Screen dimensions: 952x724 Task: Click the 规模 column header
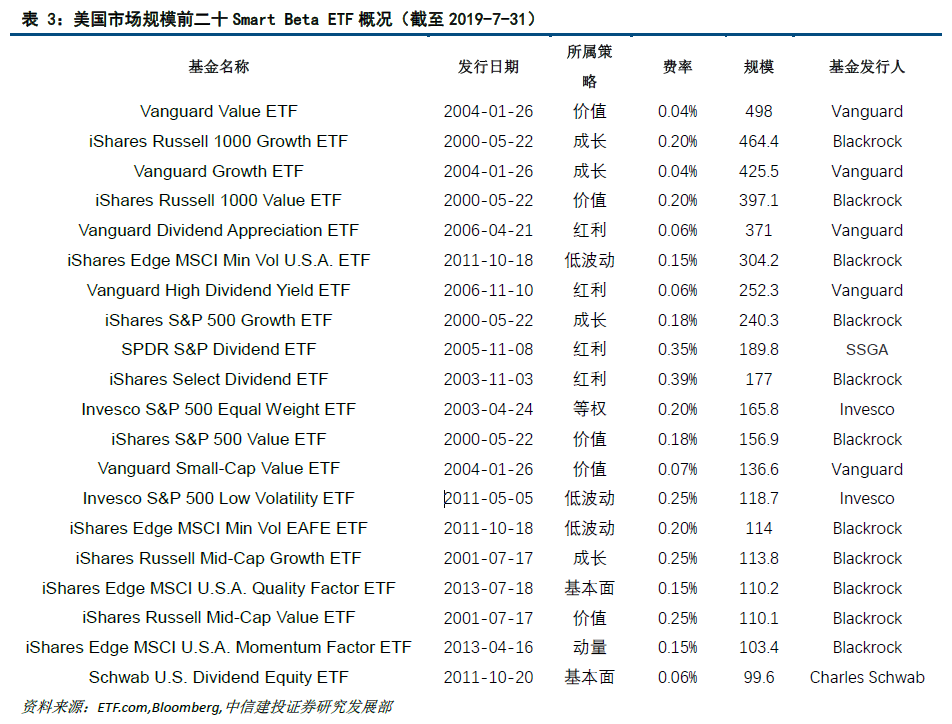click(758, 66)
